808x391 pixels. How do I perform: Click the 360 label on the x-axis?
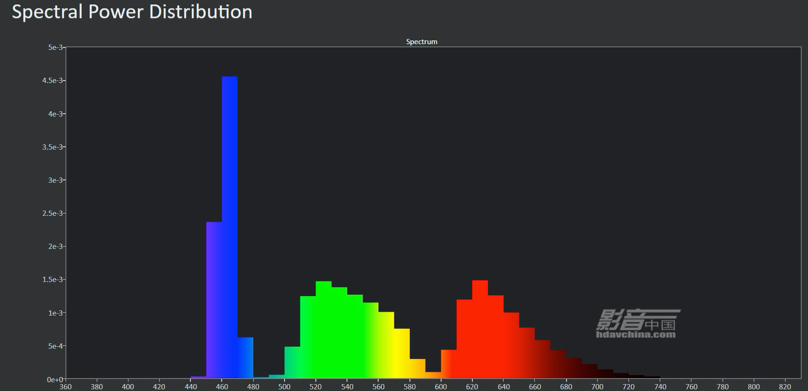pyautogui.click(x=66, y=387)
